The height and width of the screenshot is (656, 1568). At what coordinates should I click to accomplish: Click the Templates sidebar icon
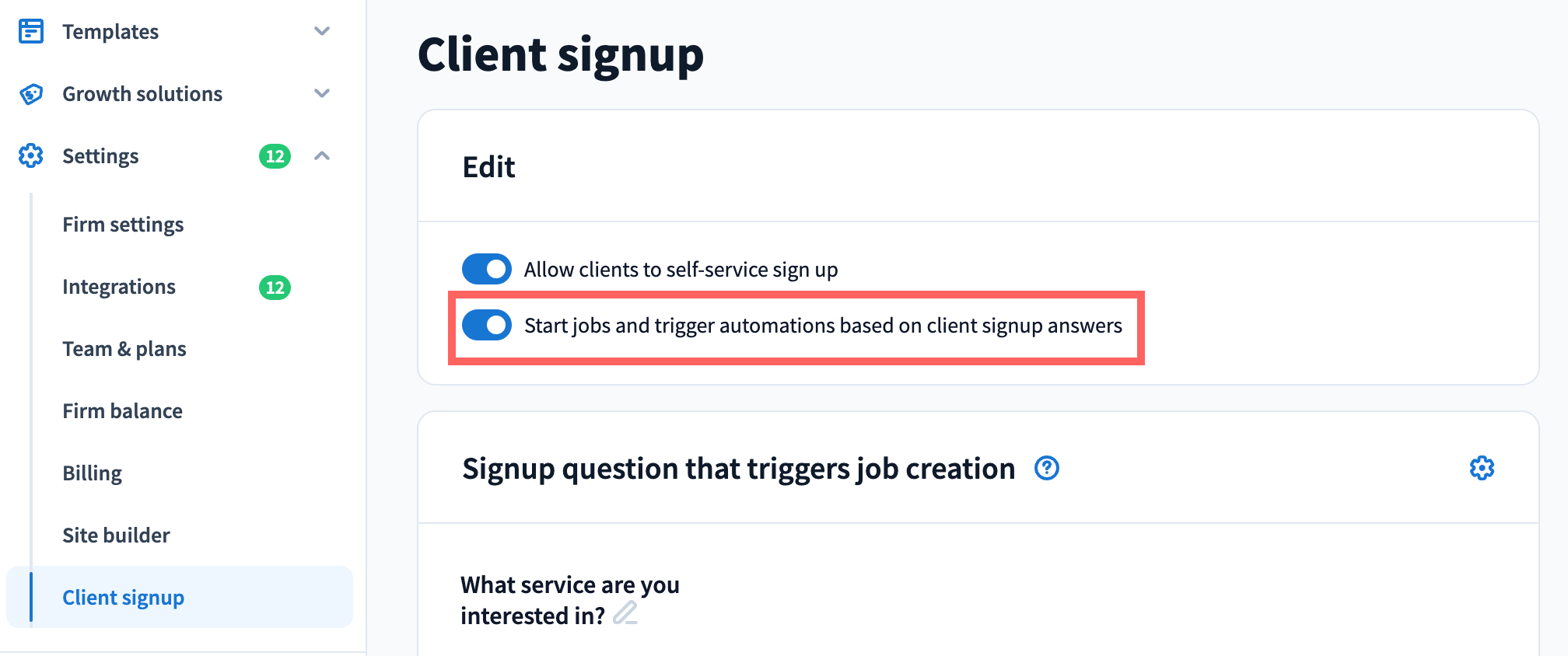[x=31, y=31]
